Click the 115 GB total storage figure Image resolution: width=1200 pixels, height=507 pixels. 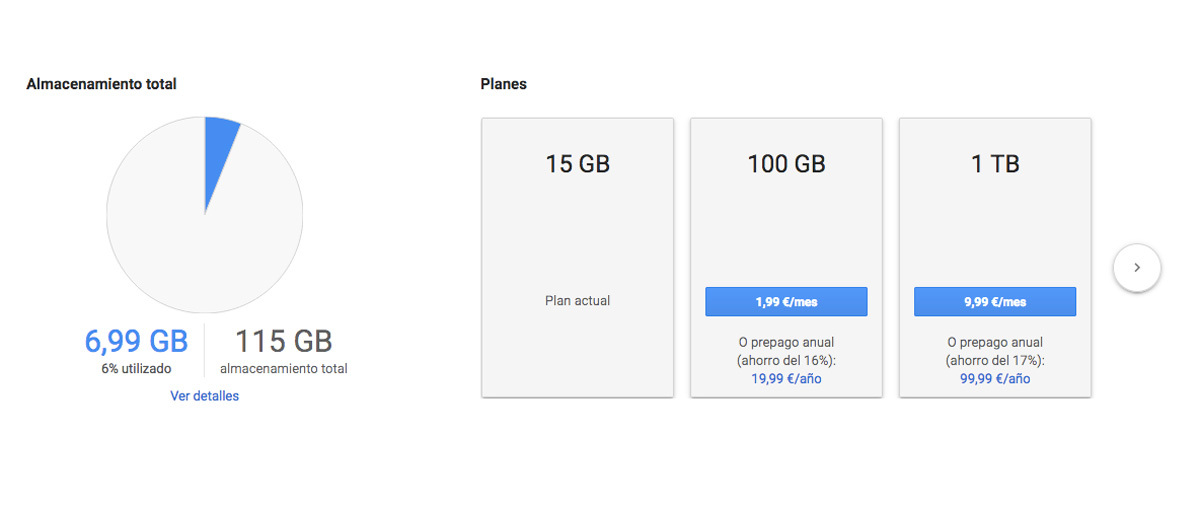(x=284, y=342)
